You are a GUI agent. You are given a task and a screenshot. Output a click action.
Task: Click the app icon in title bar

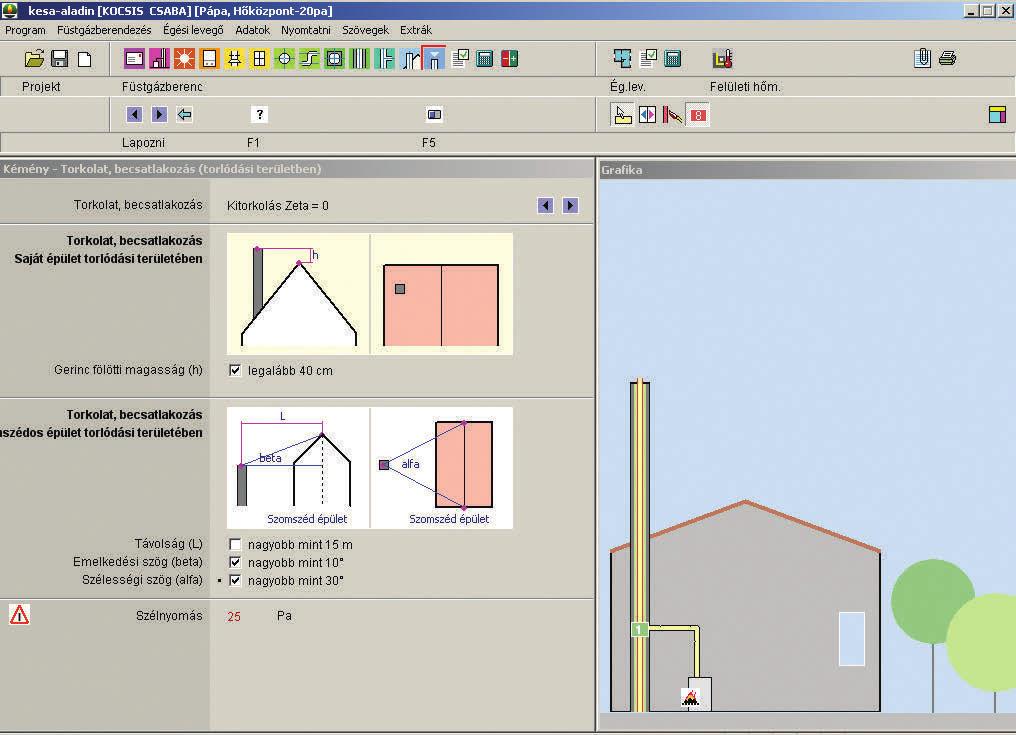tap(10, 10)
